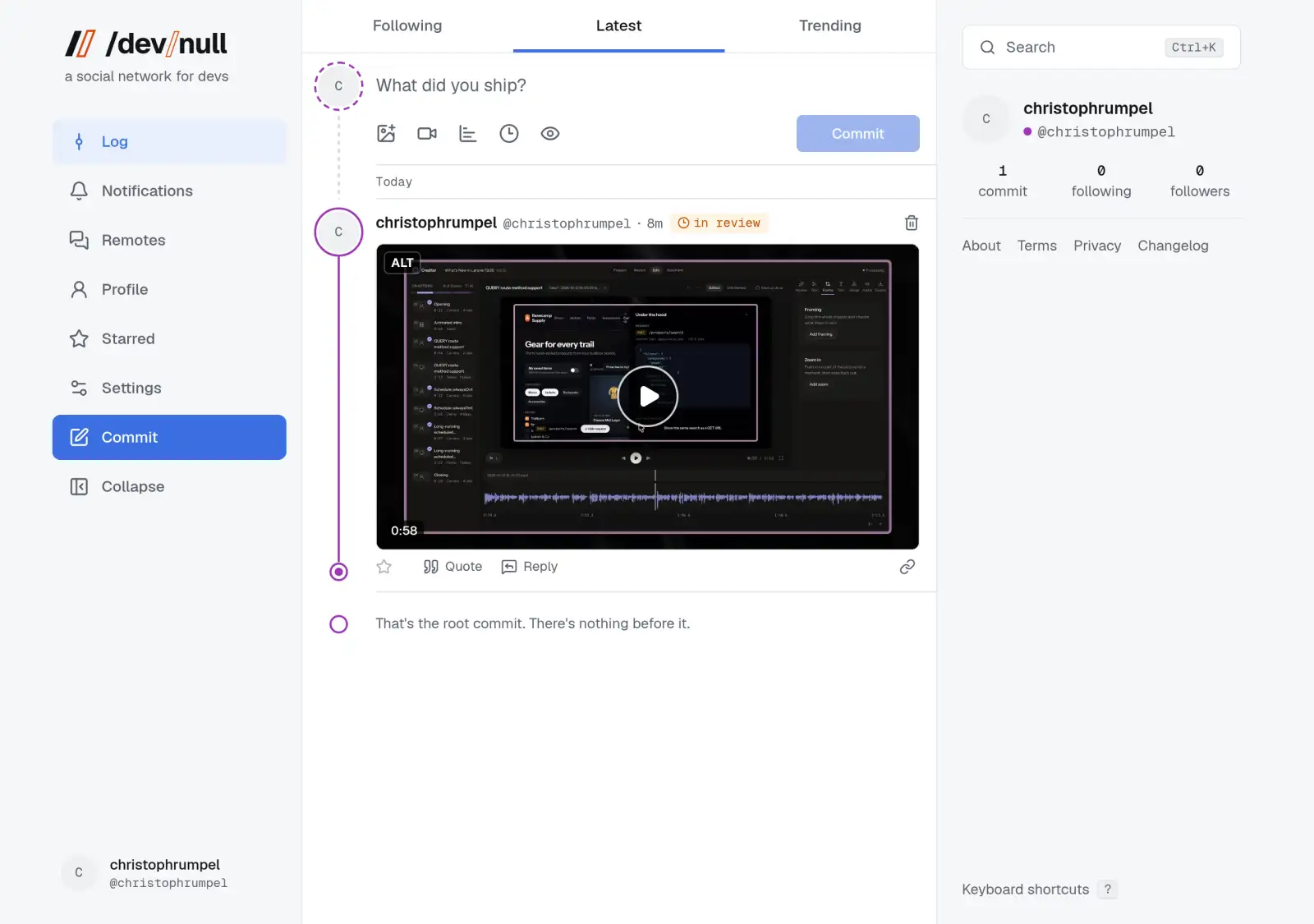1314x924 pixels.
Task: Toggle post visibility eye icon
Action: 550,133
